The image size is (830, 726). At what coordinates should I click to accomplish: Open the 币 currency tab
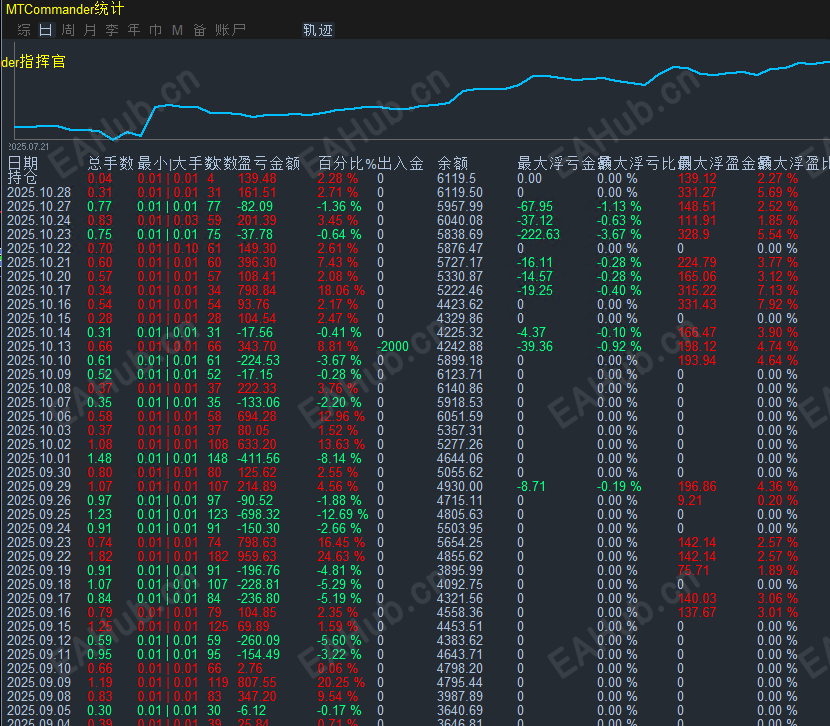[155, 30]
